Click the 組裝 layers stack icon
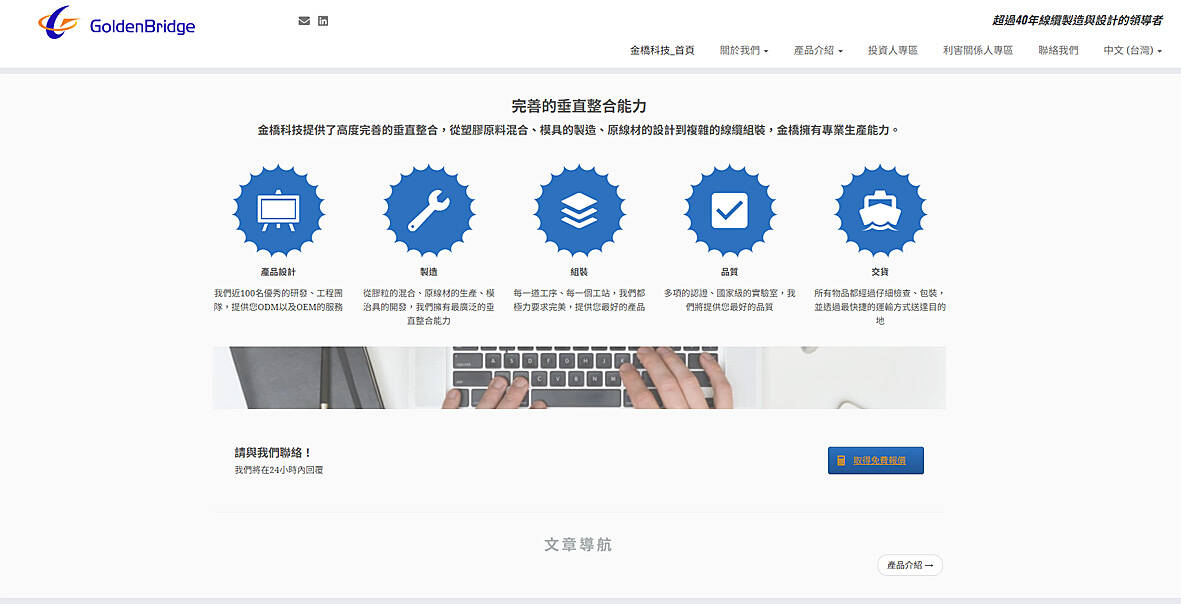The height and width of the screenshot is (604, 1181). coord(579,210)
